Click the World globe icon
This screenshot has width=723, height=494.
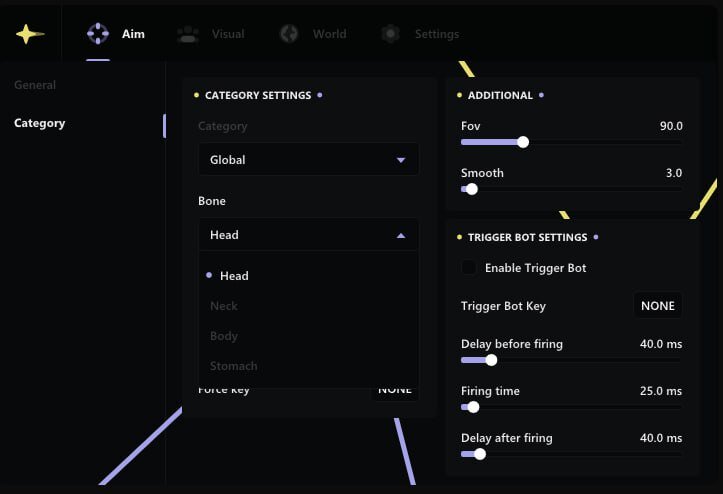click(x=289, y=34)
